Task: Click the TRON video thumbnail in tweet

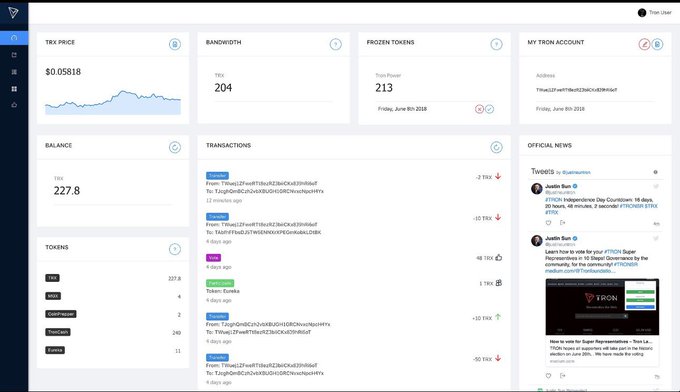Action: (602, 307)
